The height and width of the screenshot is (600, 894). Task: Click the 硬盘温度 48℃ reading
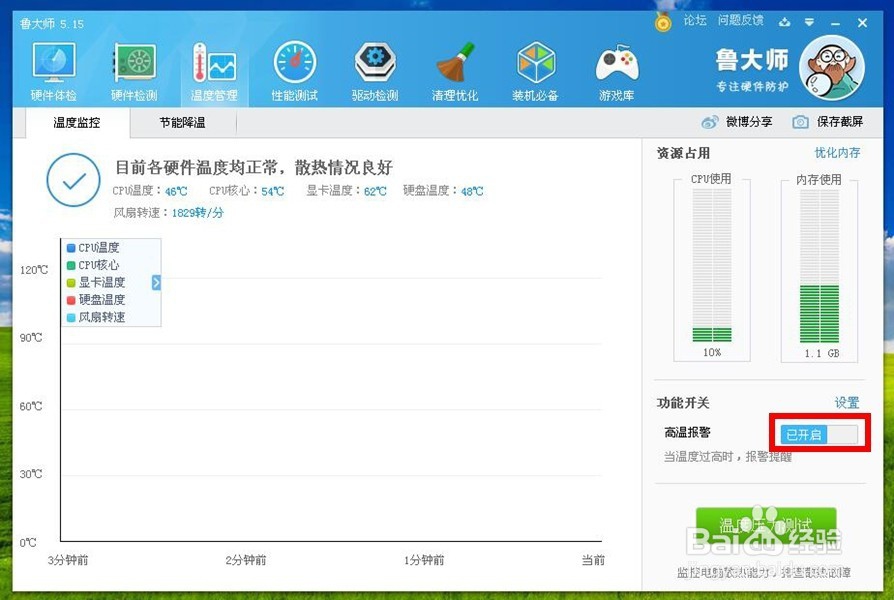coord(443,191)
